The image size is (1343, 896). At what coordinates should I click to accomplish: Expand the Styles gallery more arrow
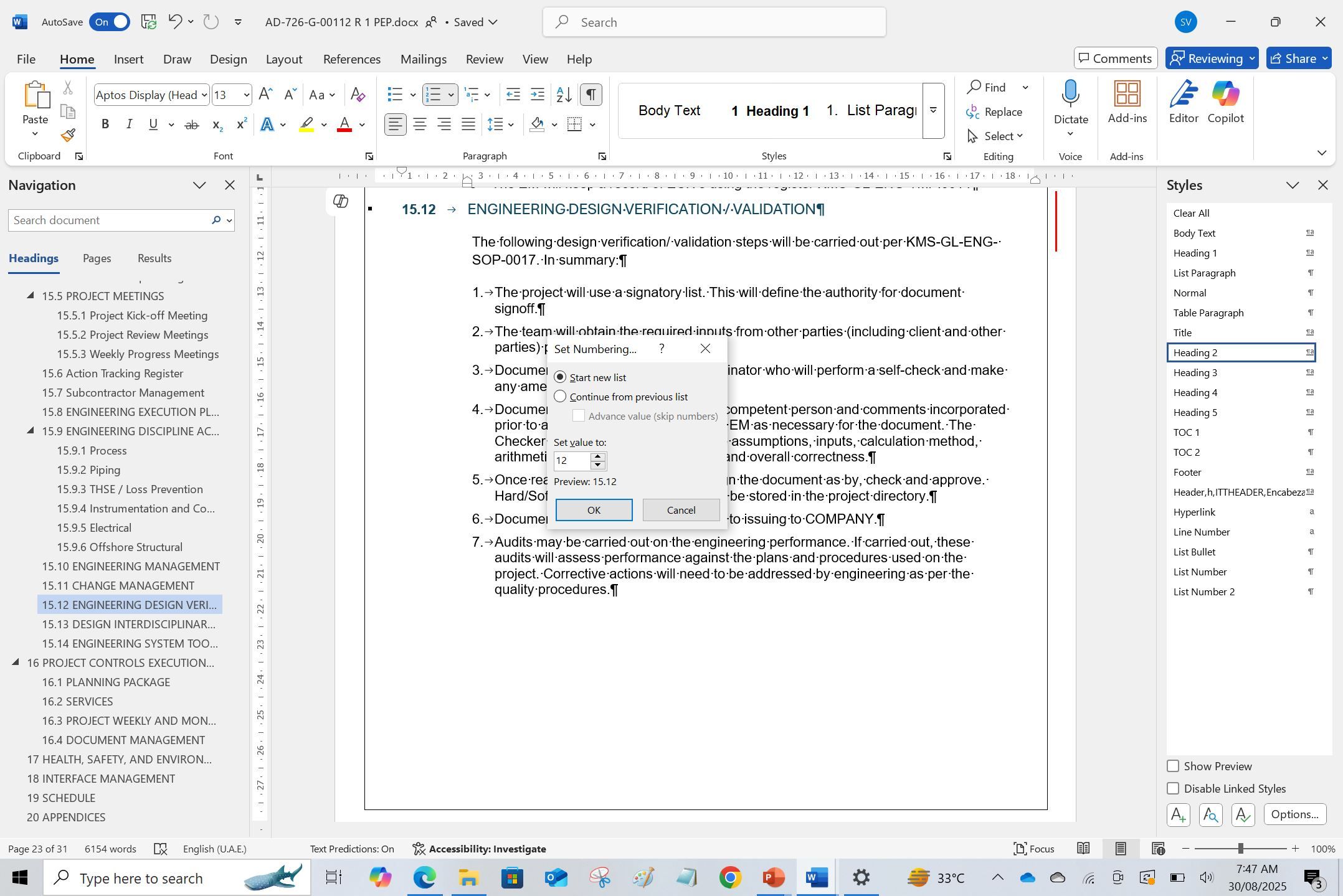point(933,110)
